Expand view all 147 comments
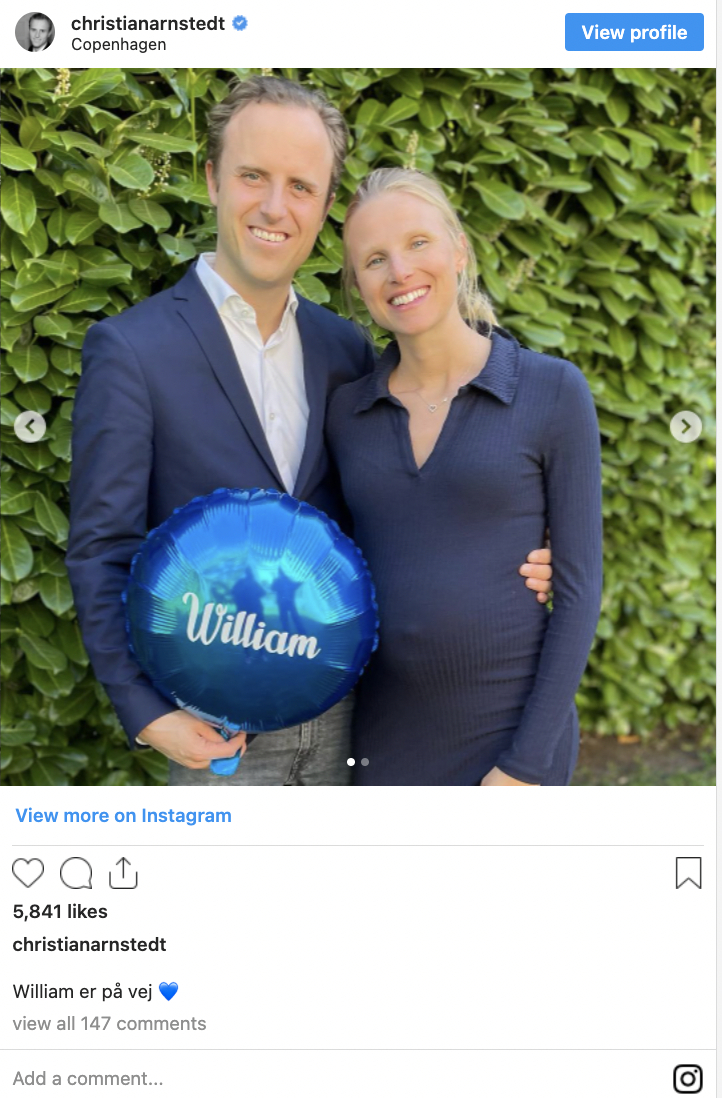This screenshot has width=722, height=1098. (109, 1024)
